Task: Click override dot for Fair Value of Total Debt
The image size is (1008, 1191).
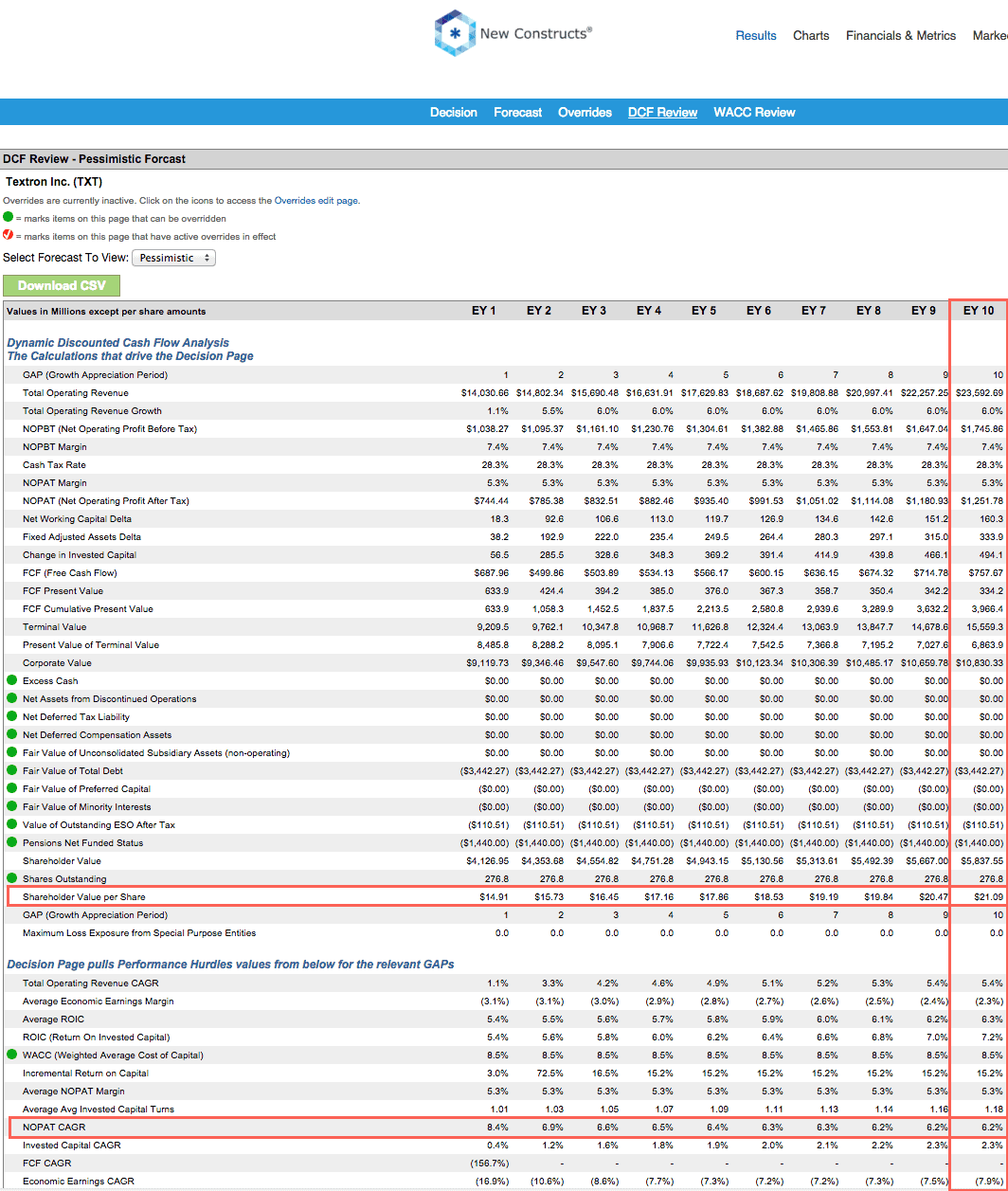Action: 11,770
